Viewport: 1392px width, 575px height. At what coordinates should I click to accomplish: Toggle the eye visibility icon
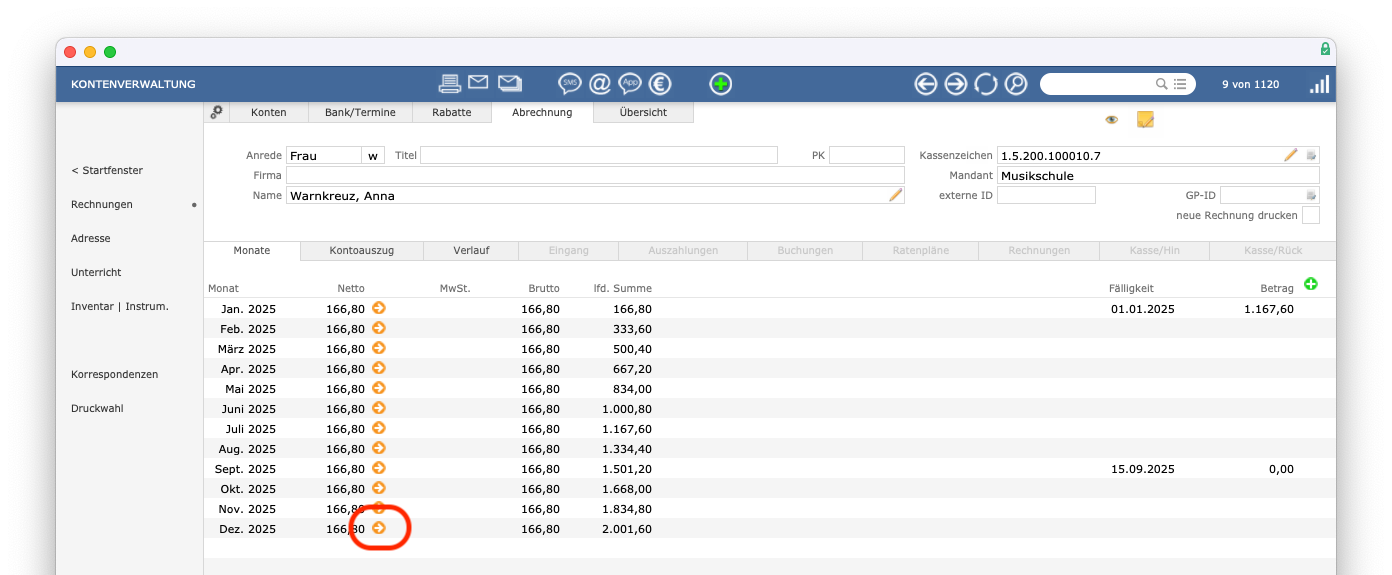coord(1111,120)
